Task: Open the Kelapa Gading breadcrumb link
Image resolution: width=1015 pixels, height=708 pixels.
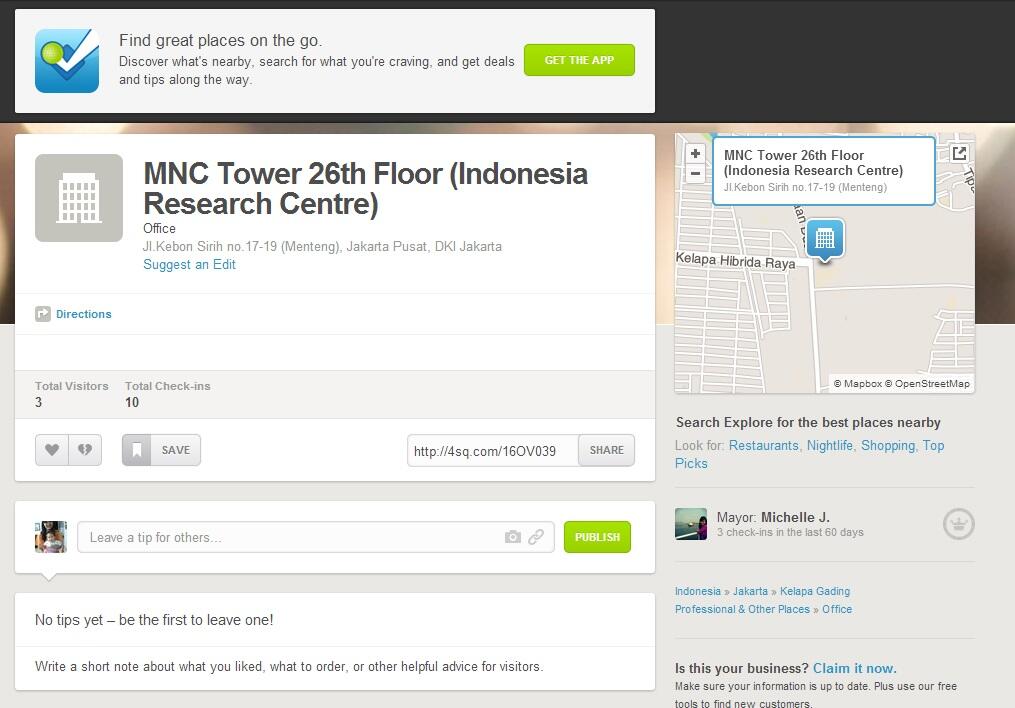Action: point(815,591)
